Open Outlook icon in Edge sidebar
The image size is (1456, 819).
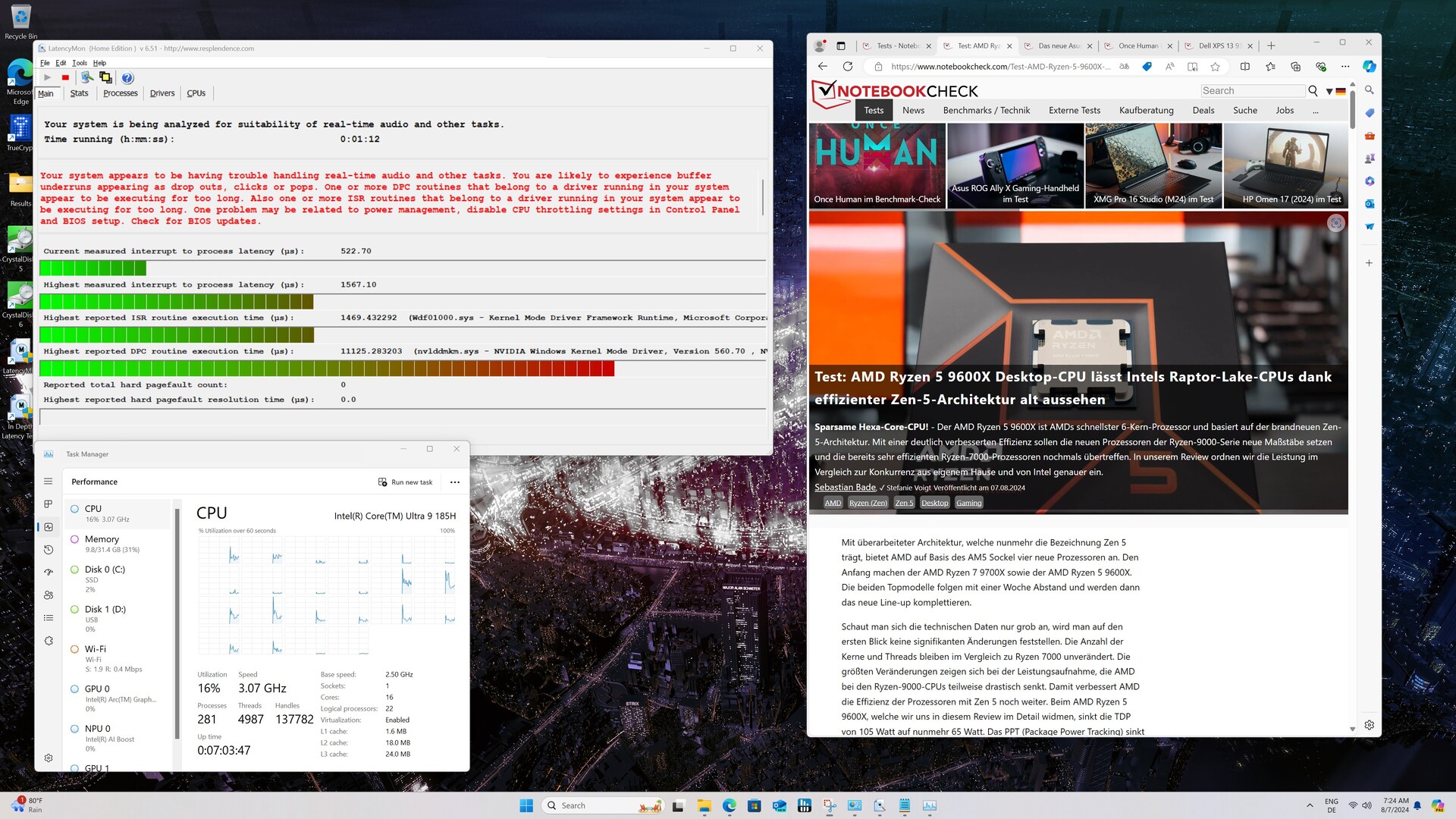(x=1369, y=204)
